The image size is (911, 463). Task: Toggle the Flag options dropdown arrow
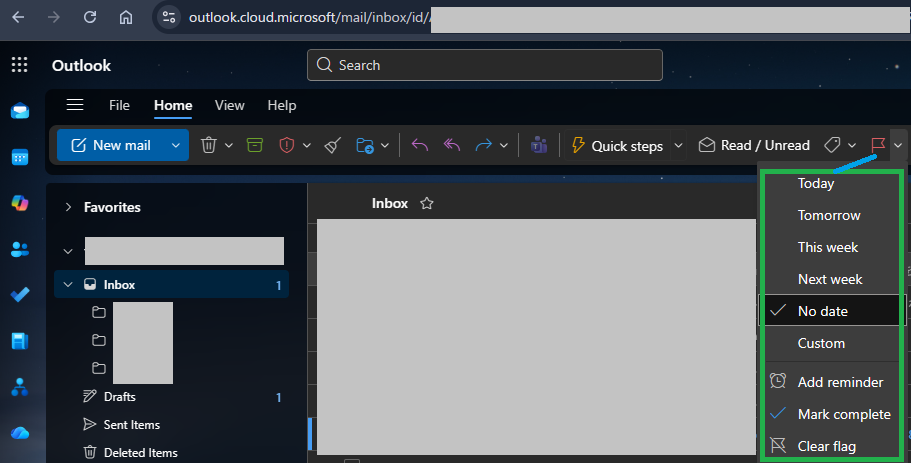(898, 145)
